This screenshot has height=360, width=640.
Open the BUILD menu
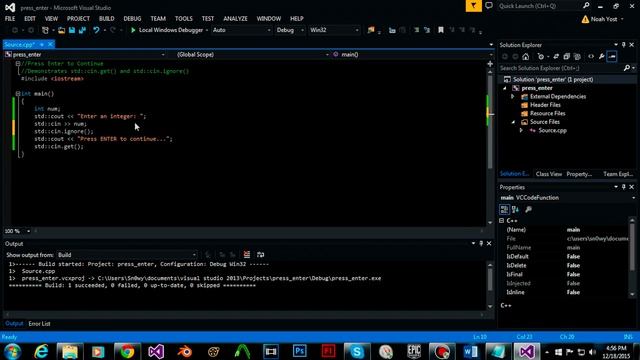107,19
